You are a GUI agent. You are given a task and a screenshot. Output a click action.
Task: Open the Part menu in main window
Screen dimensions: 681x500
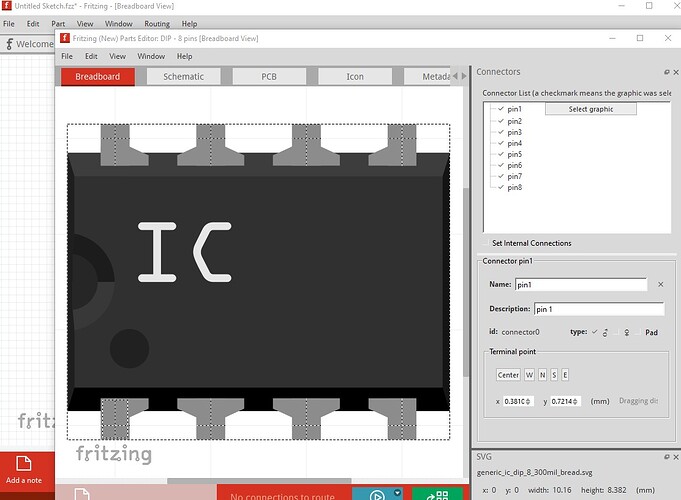58,24
